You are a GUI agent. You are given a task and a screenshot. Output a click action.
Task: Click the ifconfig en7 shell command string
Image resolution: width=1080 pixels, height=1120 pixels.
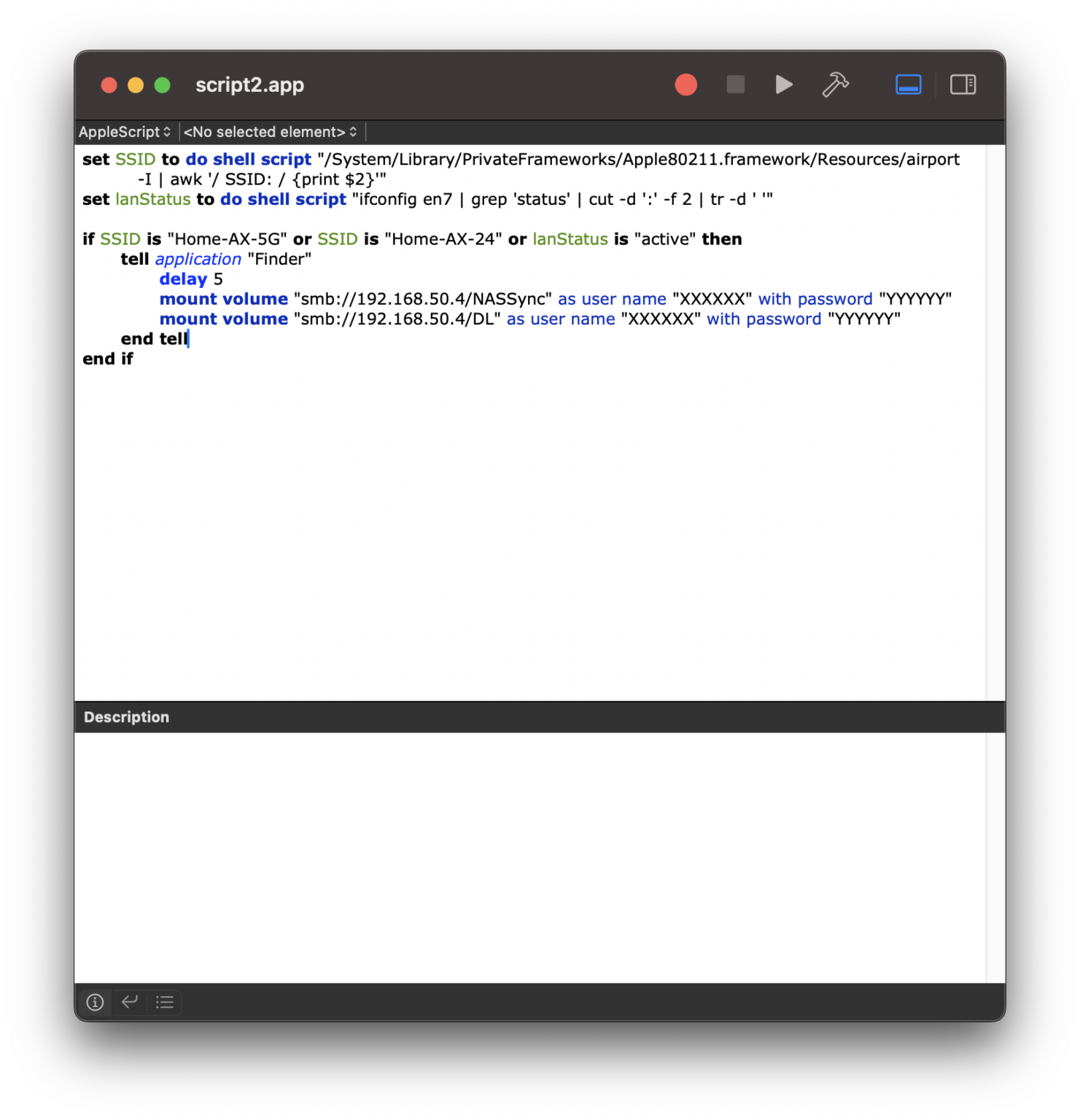562,200
